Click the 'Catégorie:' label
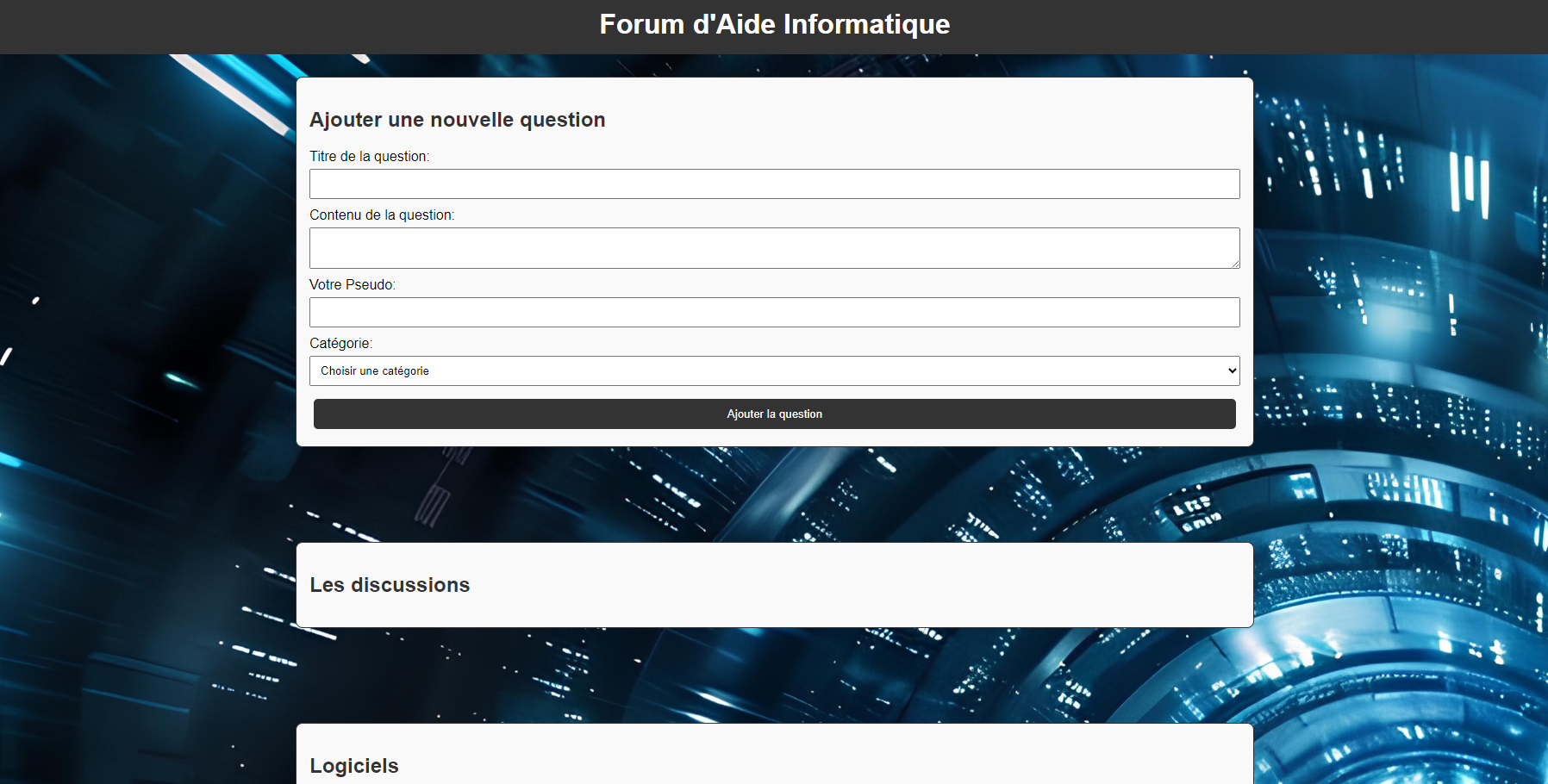 point(340,343)
